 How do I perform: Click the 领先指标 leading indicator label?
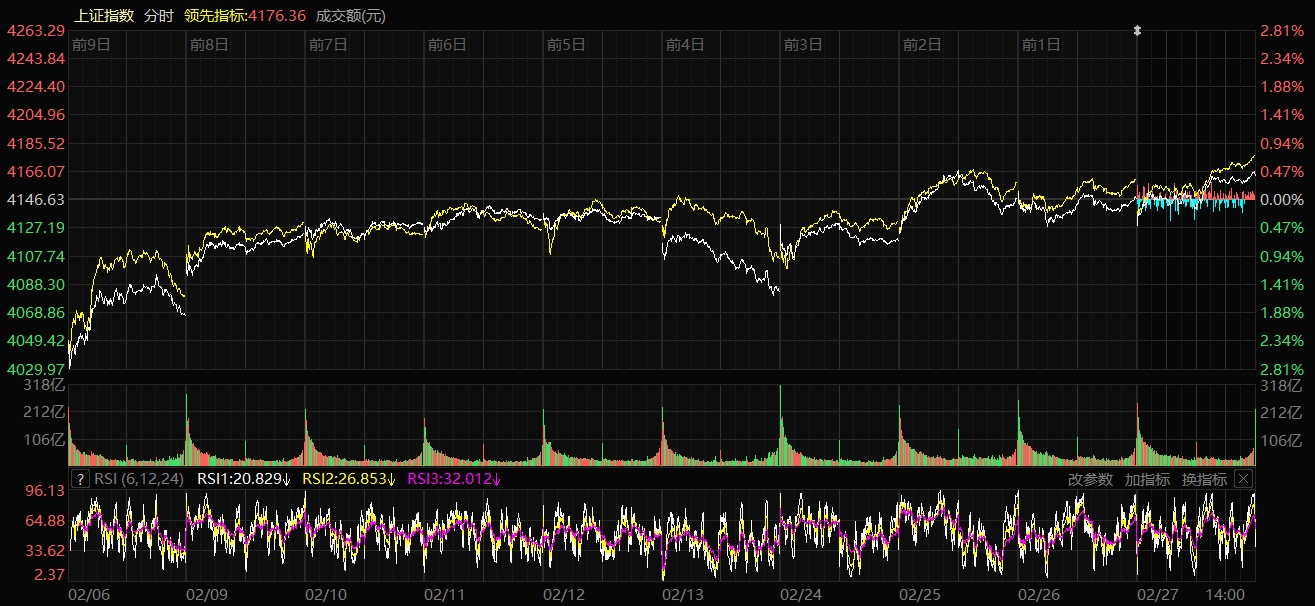point(214,16)
